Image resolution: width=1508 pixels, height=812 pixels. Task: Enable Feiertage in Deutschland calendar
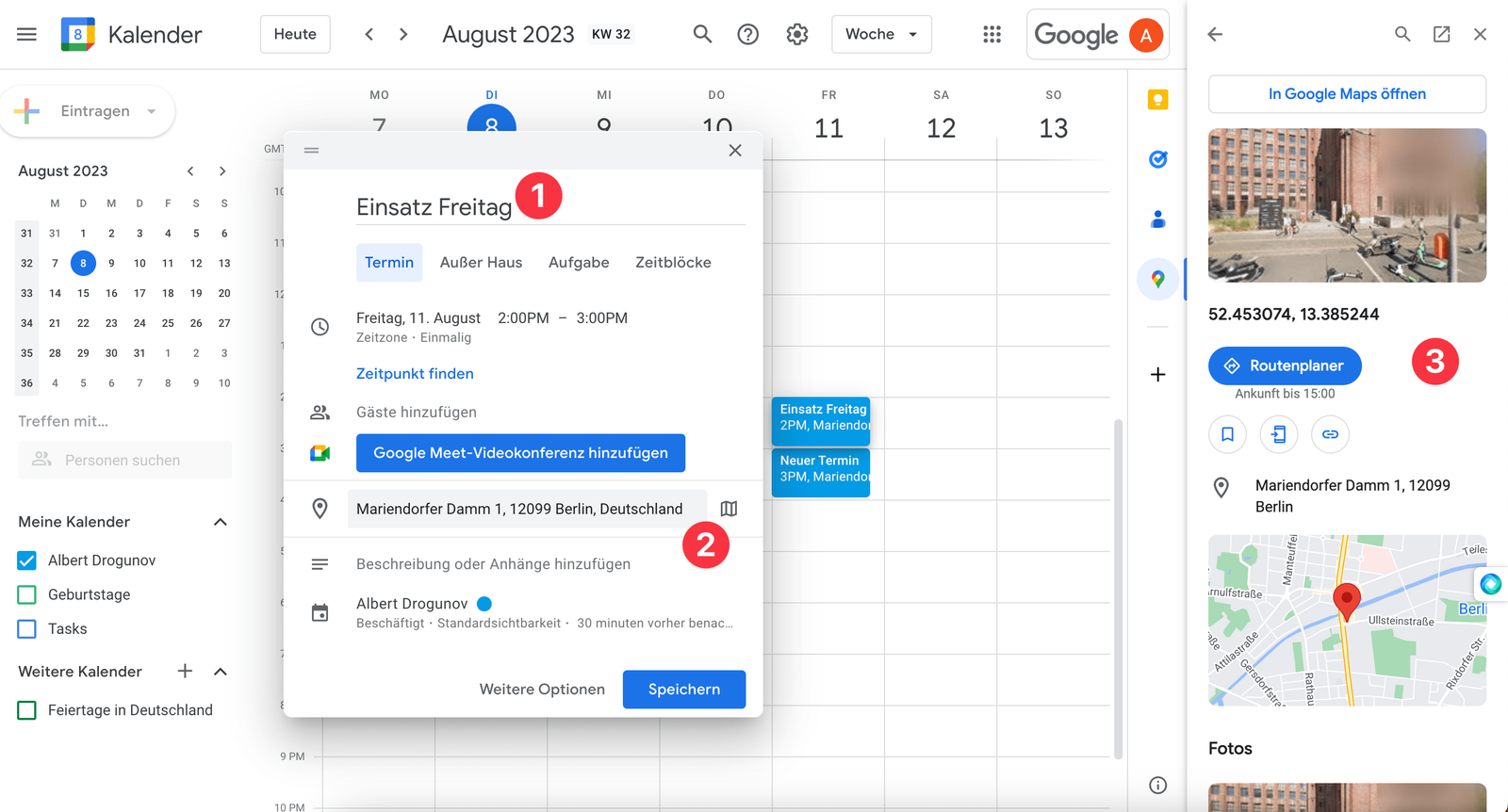coord(27,710)
